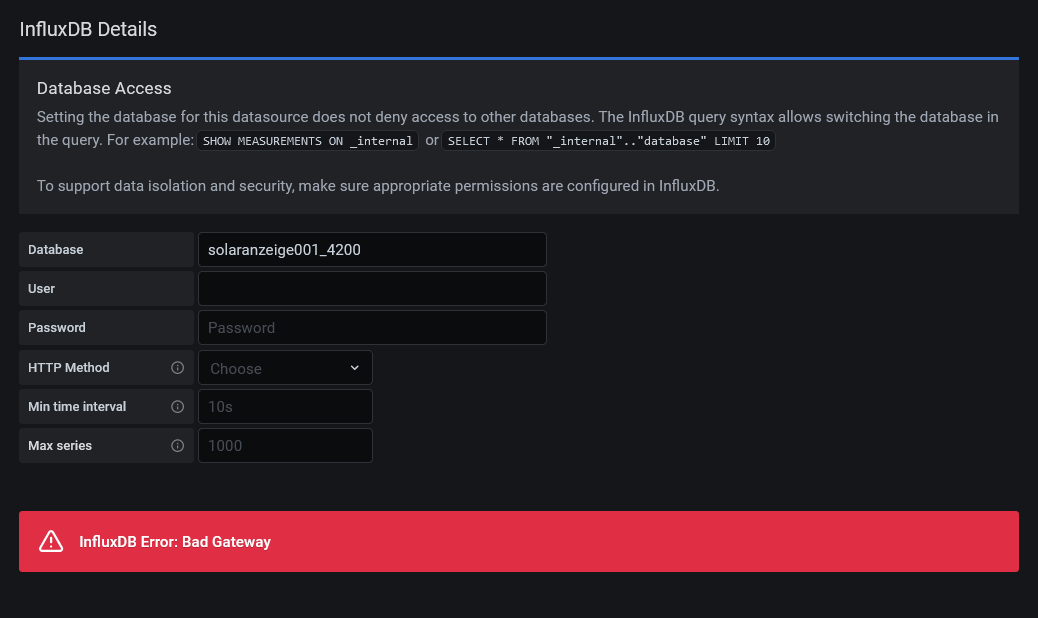Click the chevron arrow in the HTTP Method selector
Viewport: 1038px width, 618px height.
coord(354,368)
